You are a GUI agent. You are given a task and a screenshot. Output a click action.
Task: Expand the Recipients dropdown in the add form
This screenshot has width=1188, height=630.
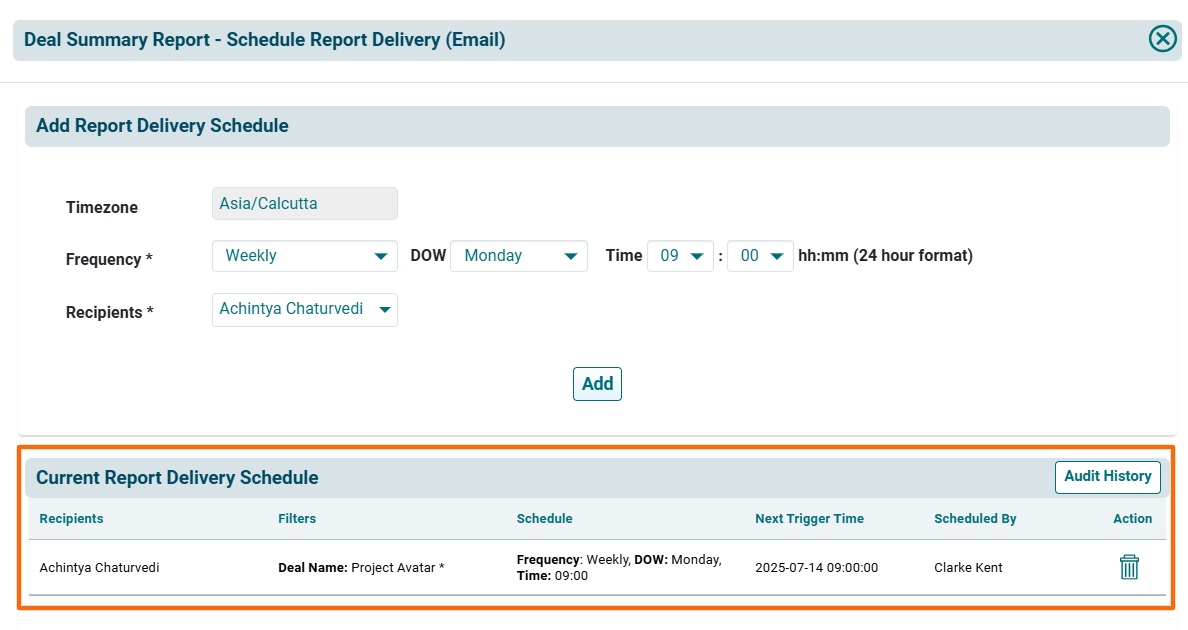click(304, 309)
